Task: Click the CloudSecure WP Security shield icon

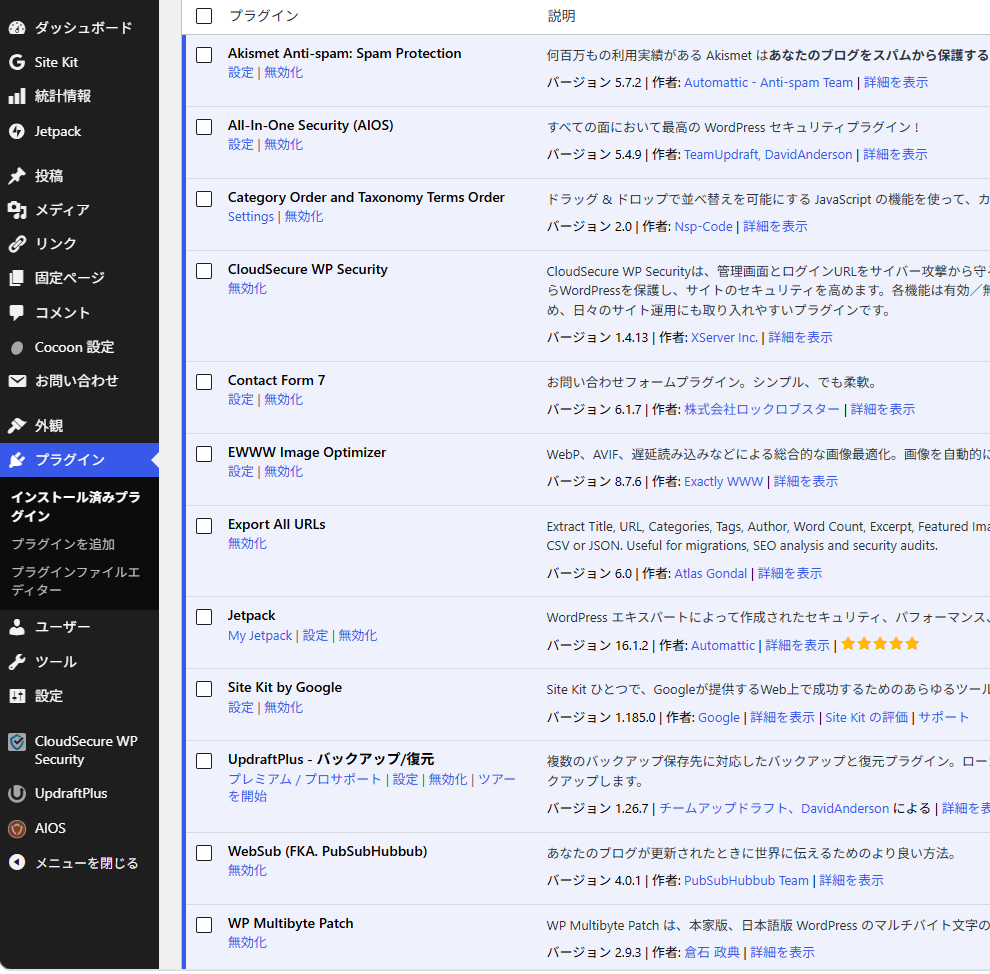Action: pos(17,742)
